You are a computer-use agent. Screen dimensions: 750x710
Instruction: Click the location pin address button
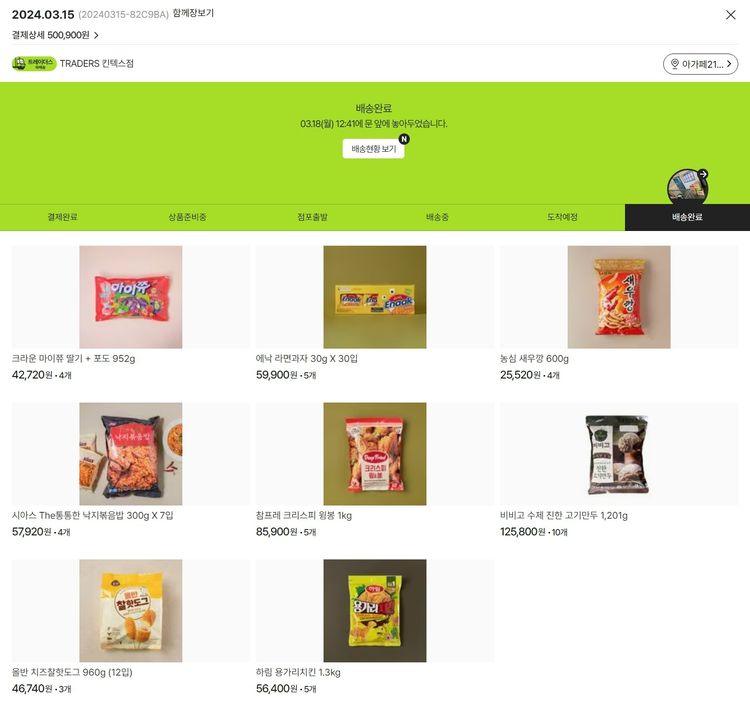point(700,64)
